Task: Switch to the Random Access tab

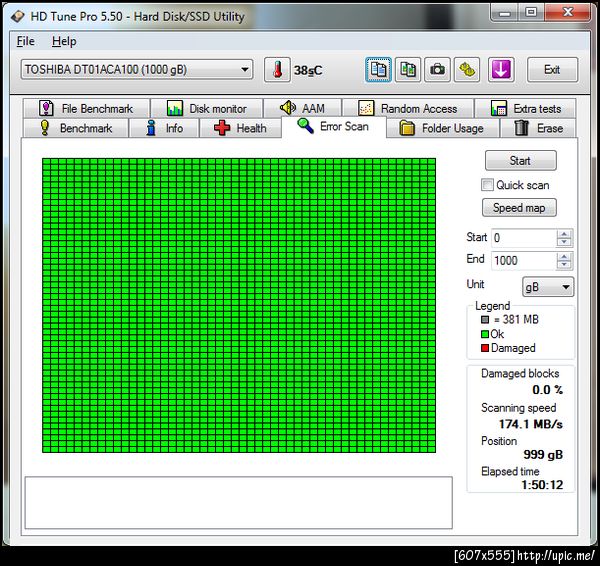Action: click(408, 108)
